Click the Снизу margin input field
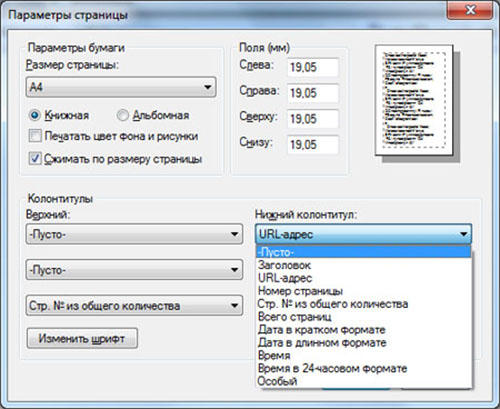The width and height of the screenshot is (500, 409). click(313, 144)
